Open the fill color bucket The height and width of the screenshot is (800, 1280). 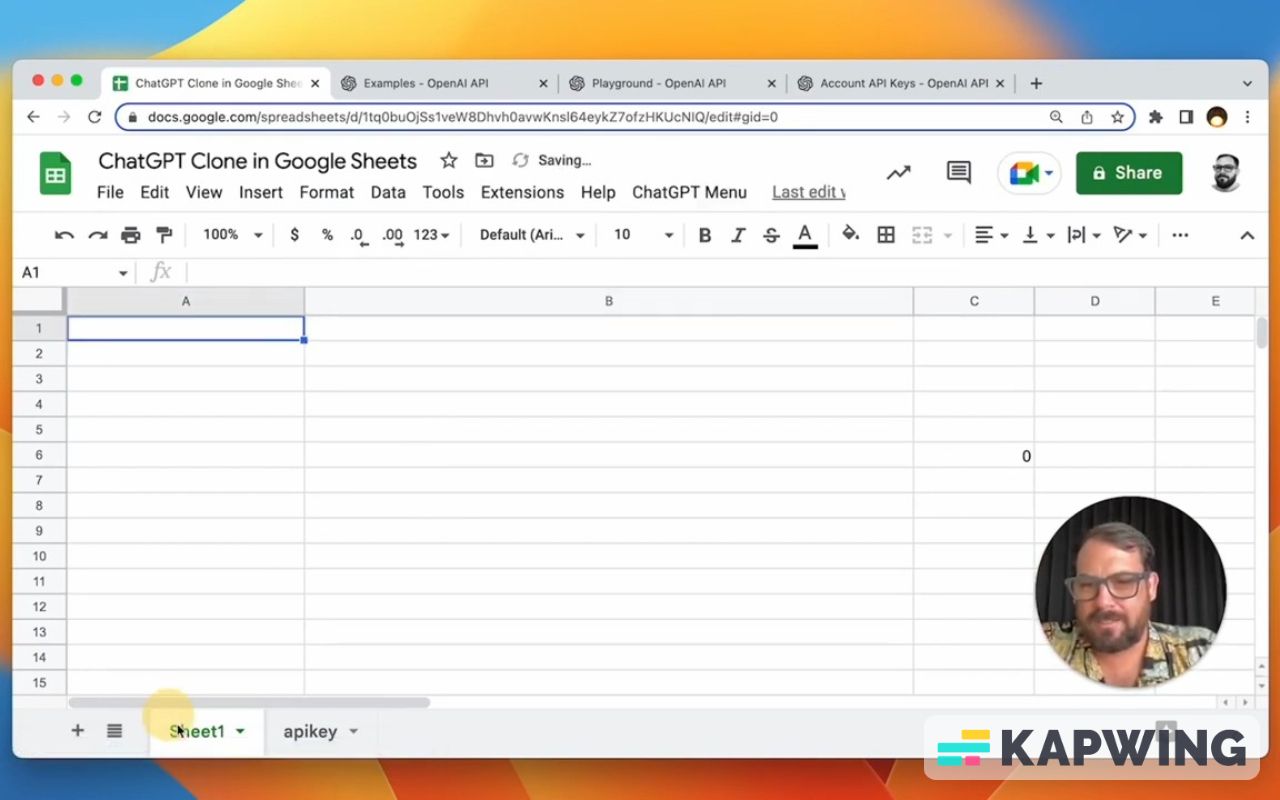click(x=850, y=235)
